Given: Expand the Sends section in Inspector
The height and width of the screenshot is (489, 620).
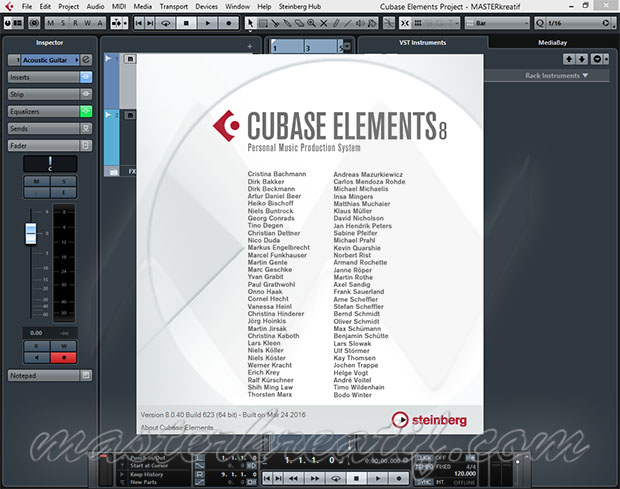Looking at the screenshot, I should (x=43, y=128).
